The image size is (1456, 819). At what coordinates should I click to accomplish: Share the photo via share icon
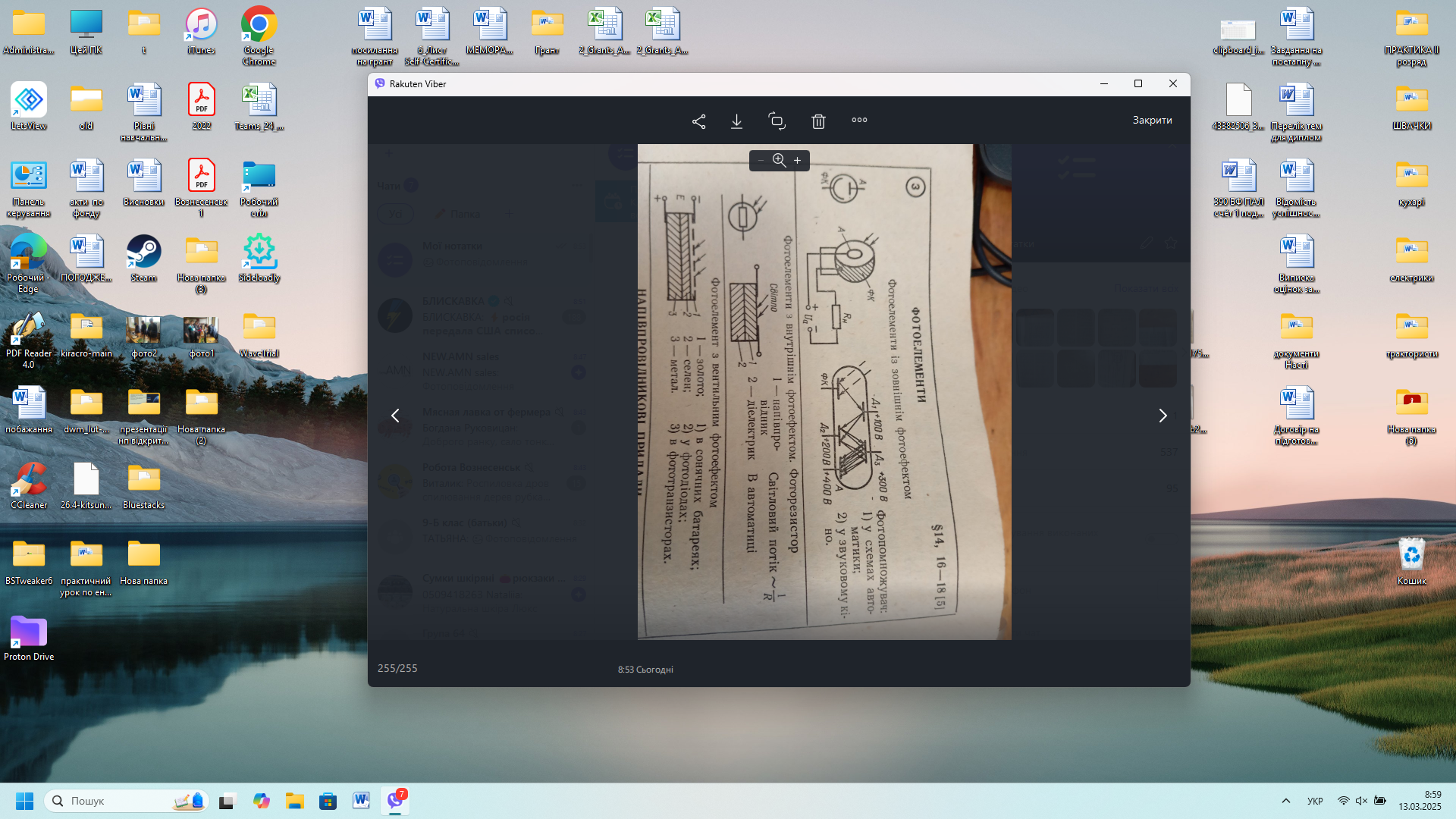(x=698, y=121)
